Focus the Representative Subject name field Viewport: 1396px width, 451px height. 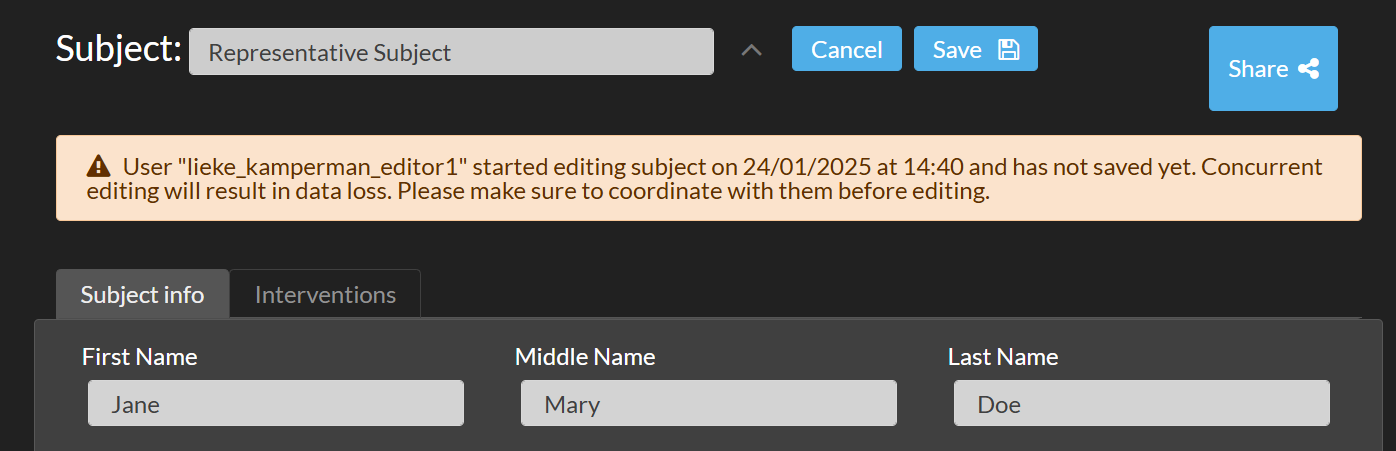click(x=451, y=52)
